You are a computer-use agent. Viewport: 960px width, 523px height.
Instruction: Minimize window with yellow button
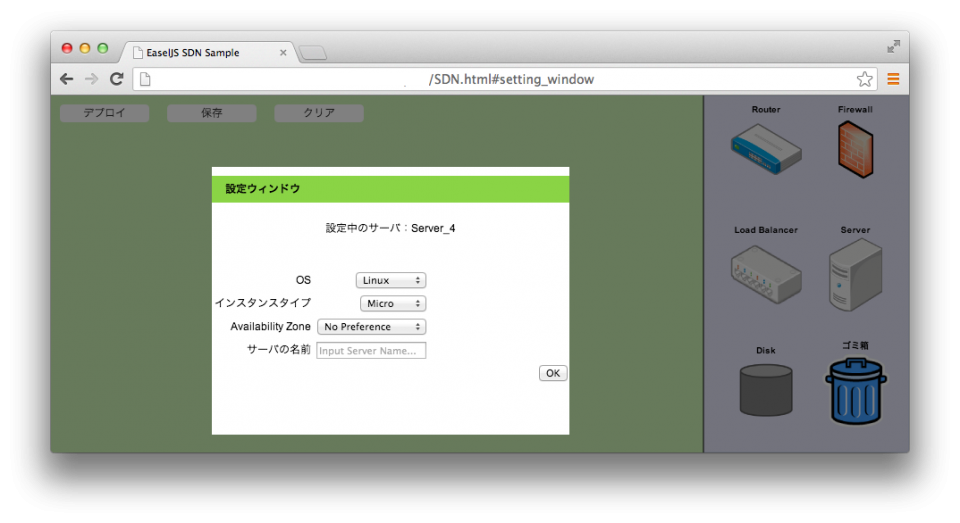tap(85, 48)
